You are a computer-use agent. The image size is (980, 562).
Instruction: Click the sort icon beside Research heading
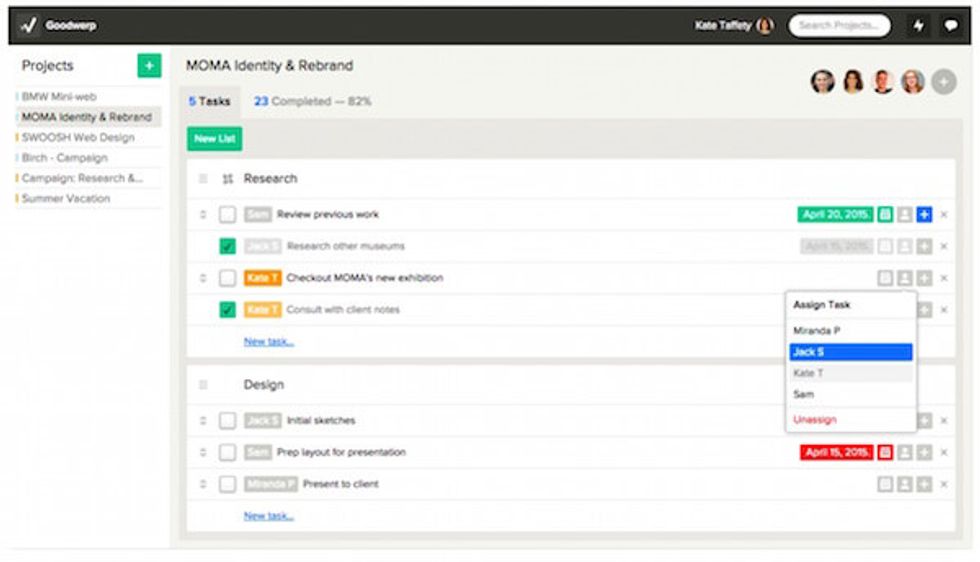coord(228,179)
